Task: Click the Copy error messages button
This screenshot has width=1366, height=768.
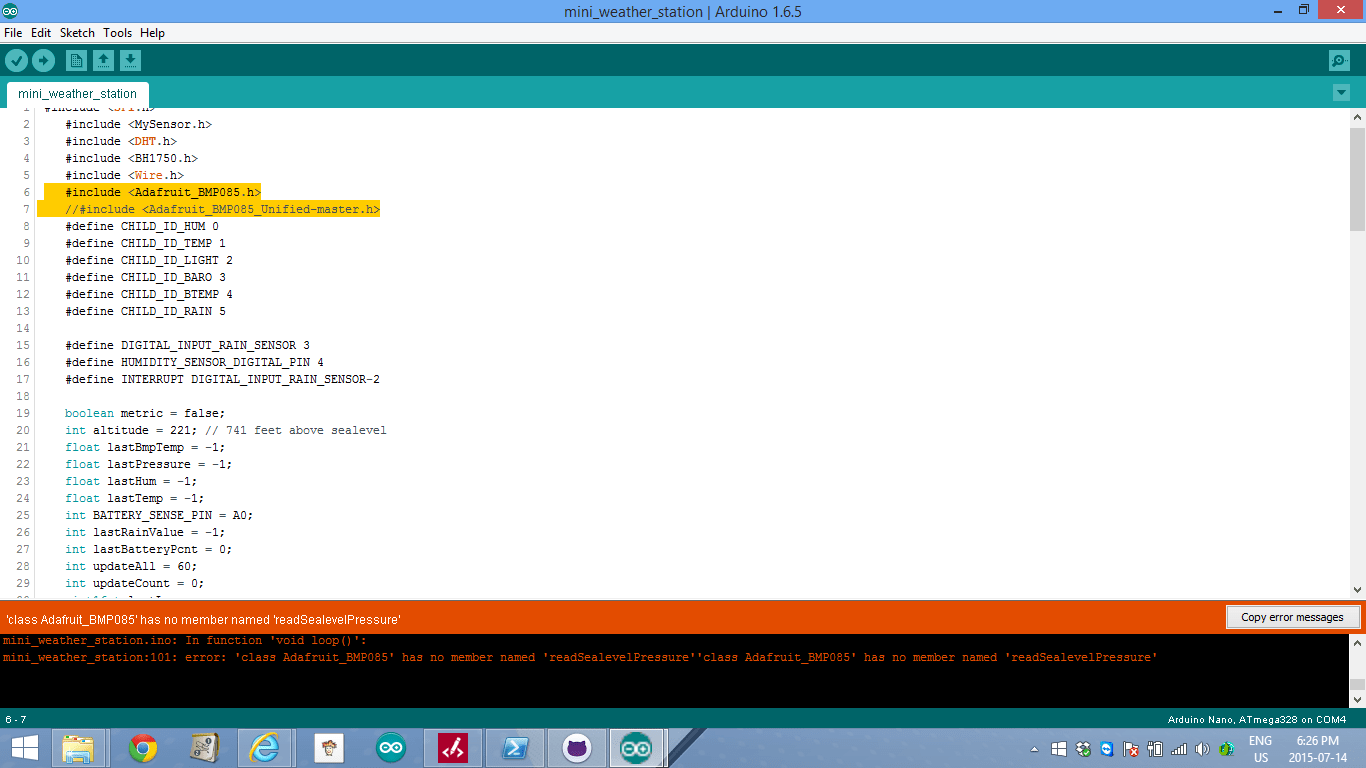Action: tap(1293, 617)
